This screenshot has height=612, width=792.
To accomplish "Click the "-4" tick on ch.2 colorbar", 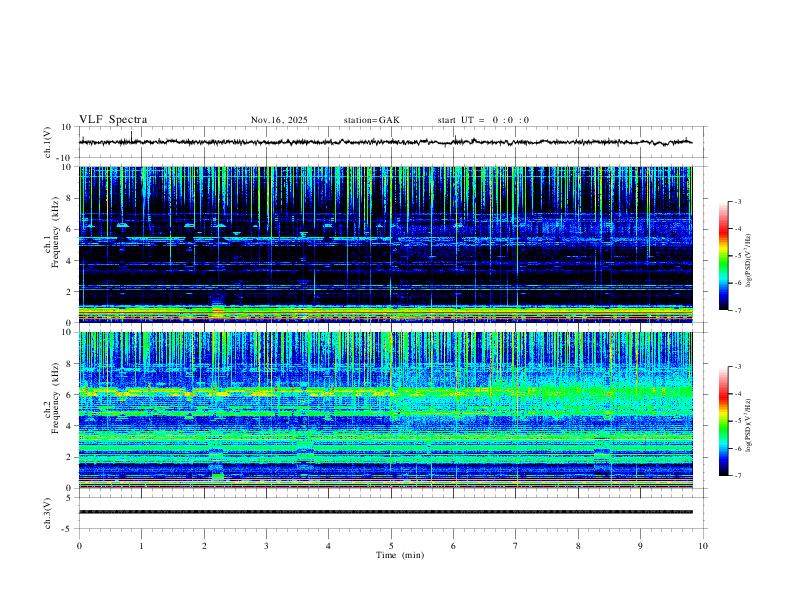I will pyautogui.click(x=737, y=394).
